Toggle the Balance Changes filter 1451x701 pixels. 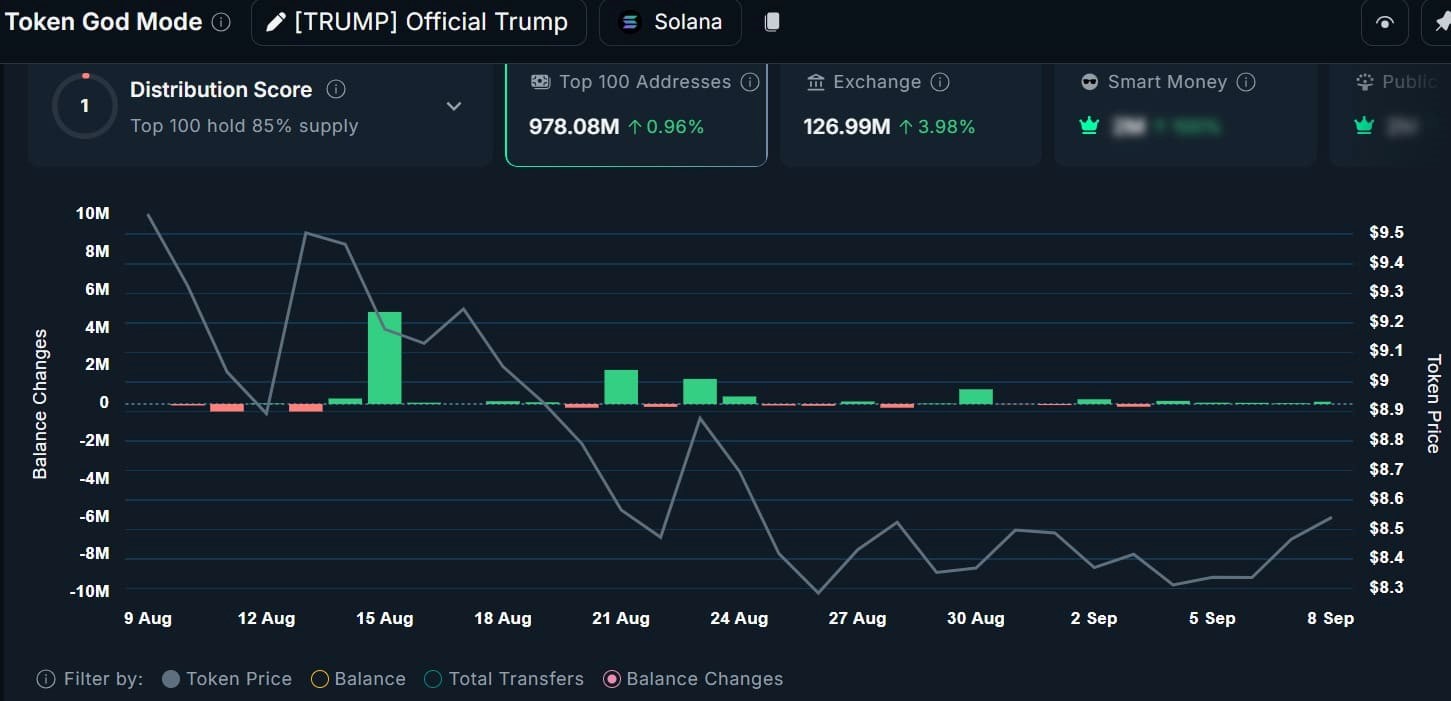click(x=693, y=679)
